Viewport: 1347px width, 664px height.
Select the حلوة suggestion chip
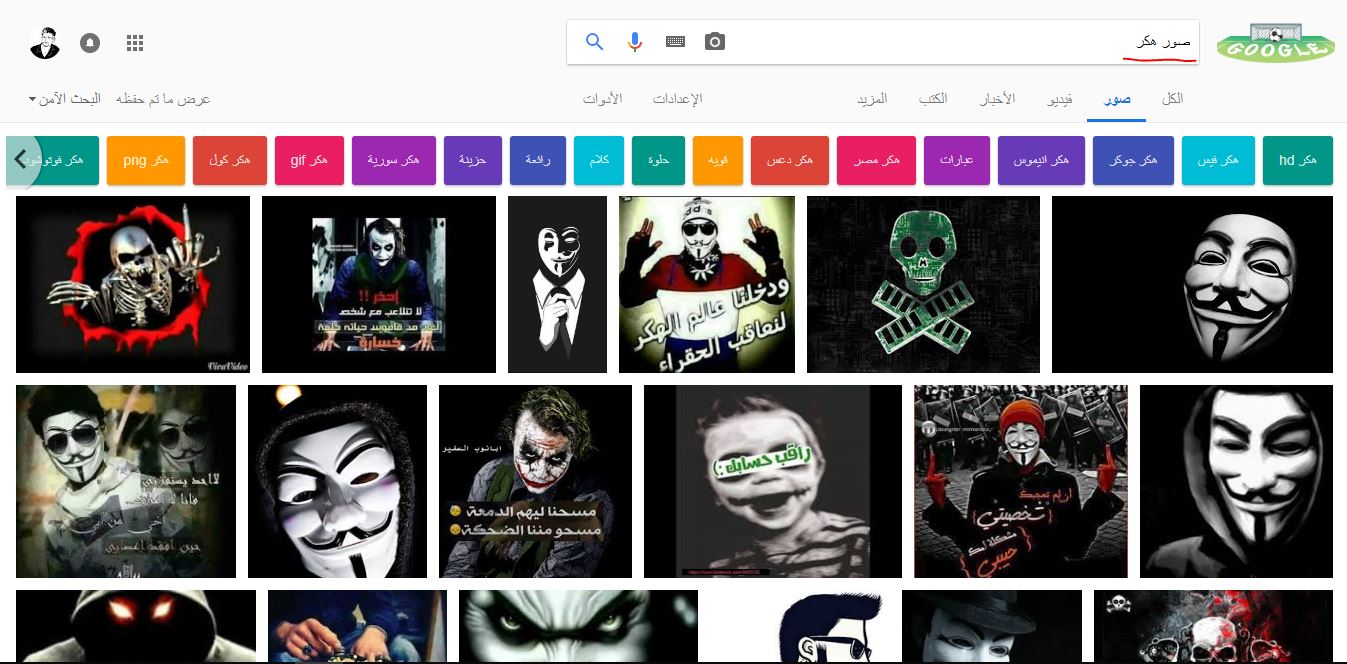click(x=658, y=161)
